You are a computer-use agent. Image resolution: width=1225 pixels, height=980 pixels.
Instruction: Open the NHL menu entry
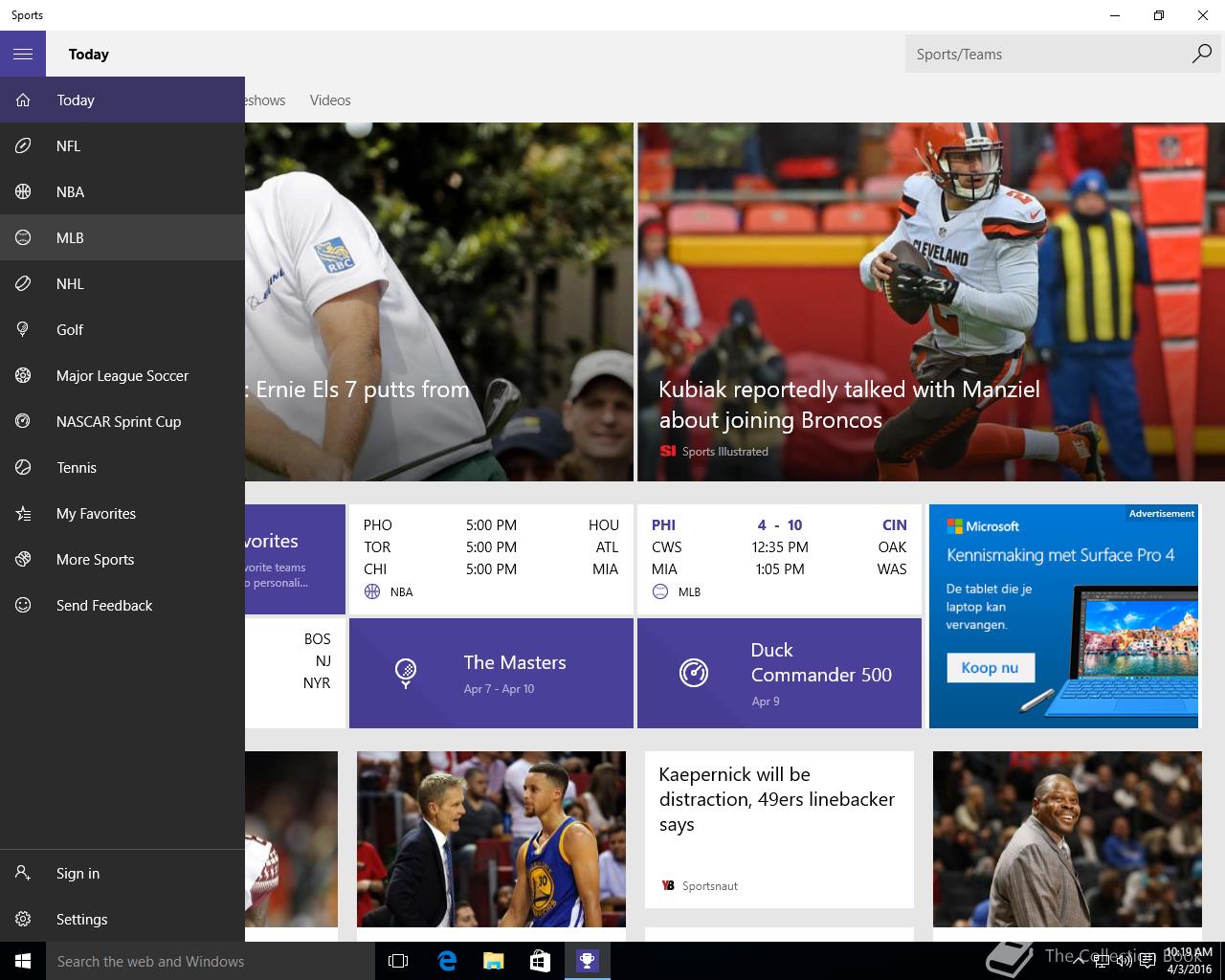click(122, 283)
